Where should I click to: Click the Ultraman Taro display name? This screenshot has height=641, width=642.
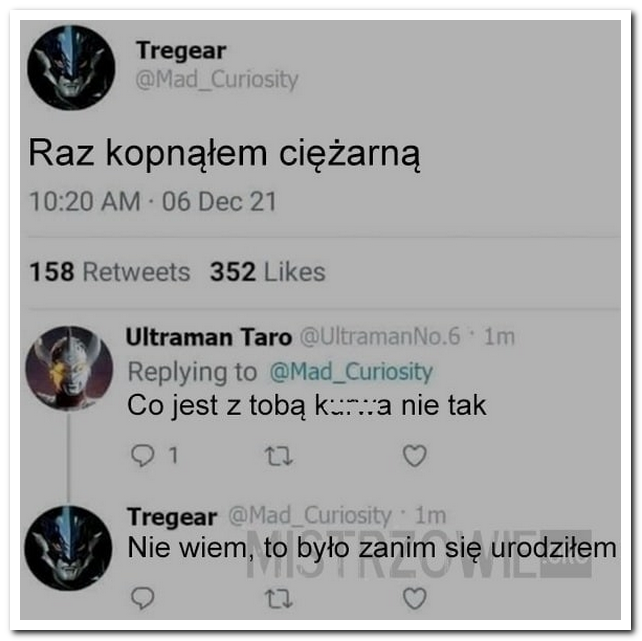[x=209, y=337]
